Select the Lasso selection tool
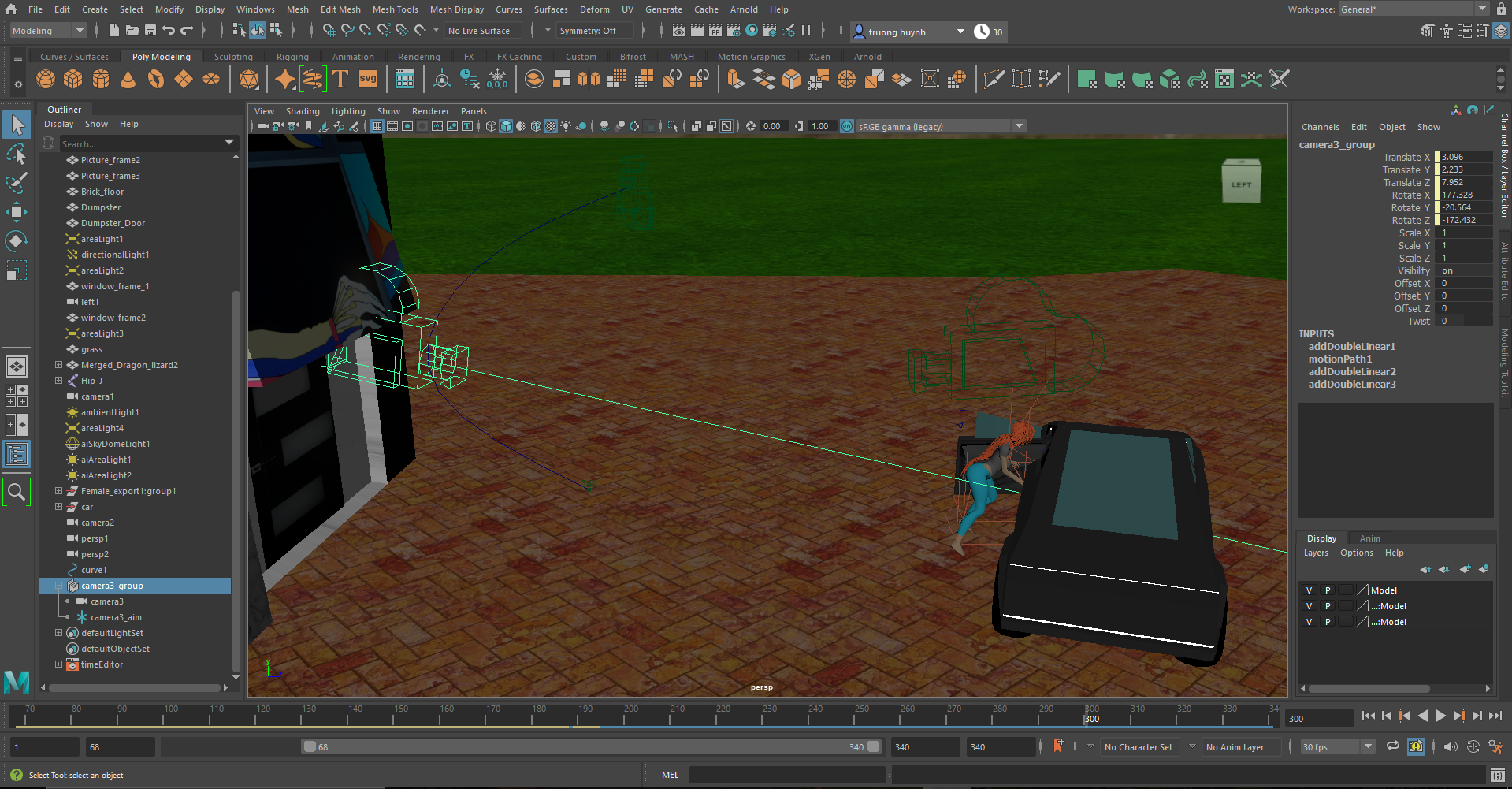 17,154
